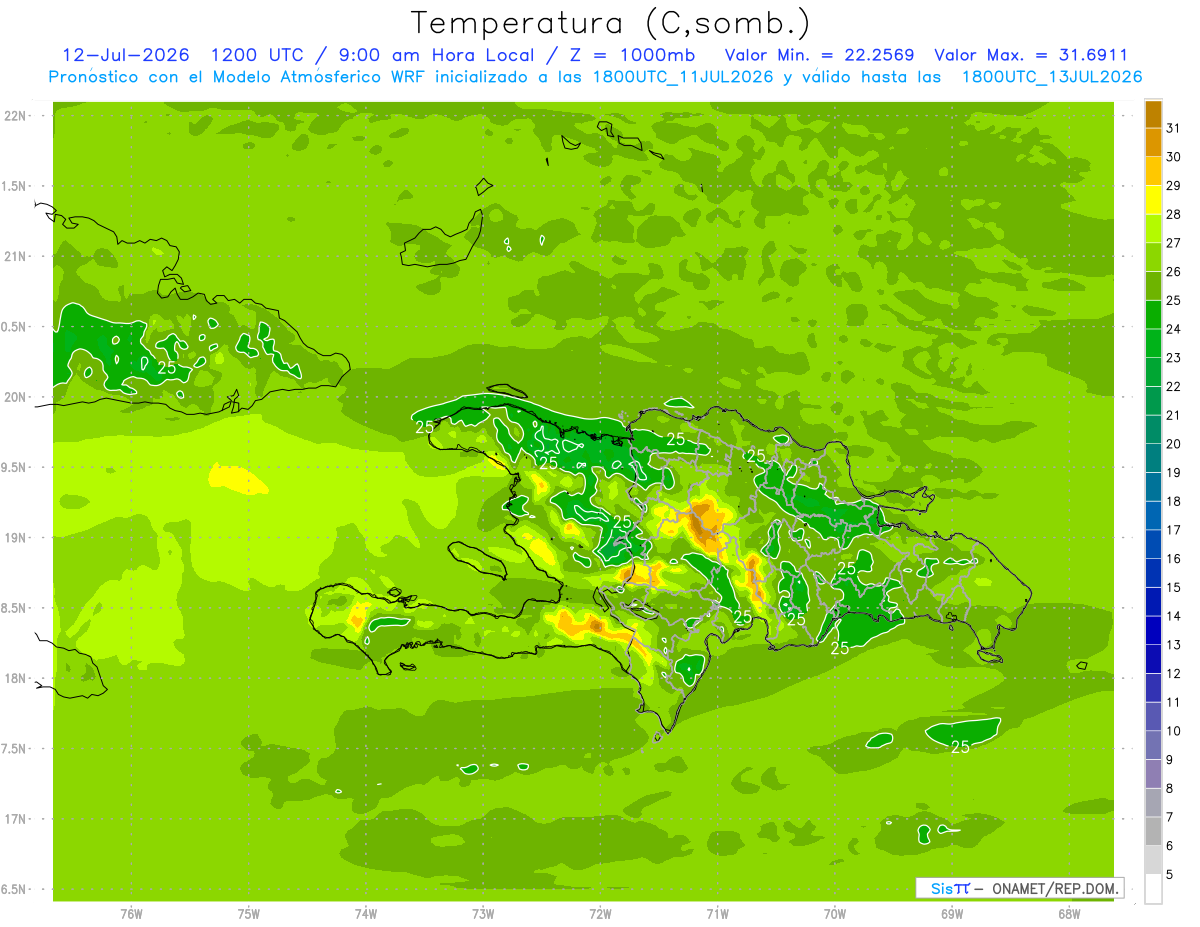
Task: Click the "70W" longitude axis label
Action: (835, 914)
